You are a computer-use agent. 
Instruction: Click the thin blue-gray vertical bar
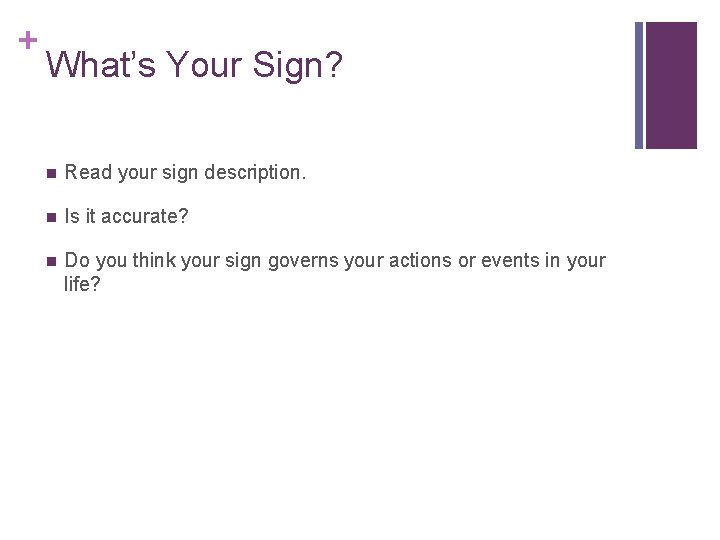pyautogui.click(x=639, y=85)
